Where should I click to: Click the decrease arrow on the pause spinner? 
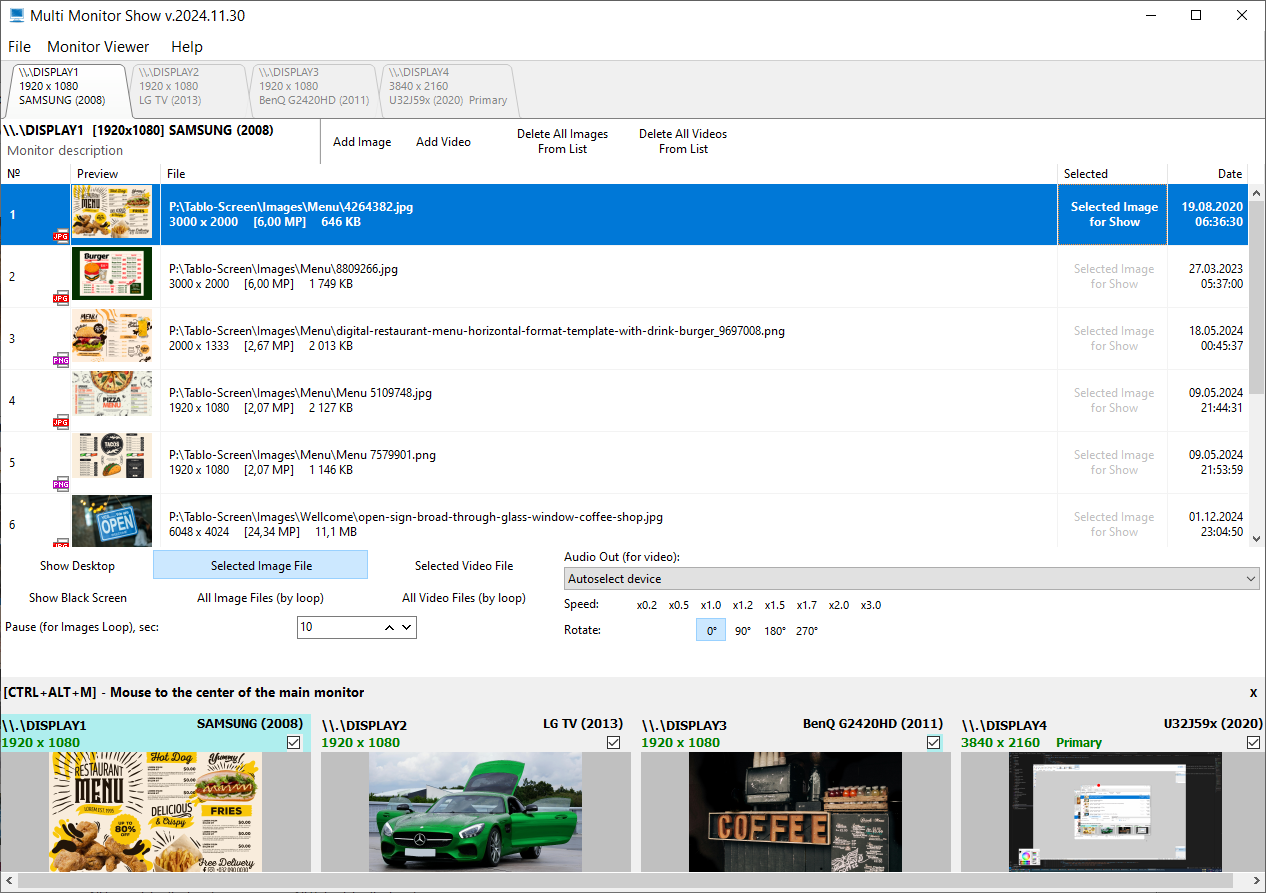406,627
